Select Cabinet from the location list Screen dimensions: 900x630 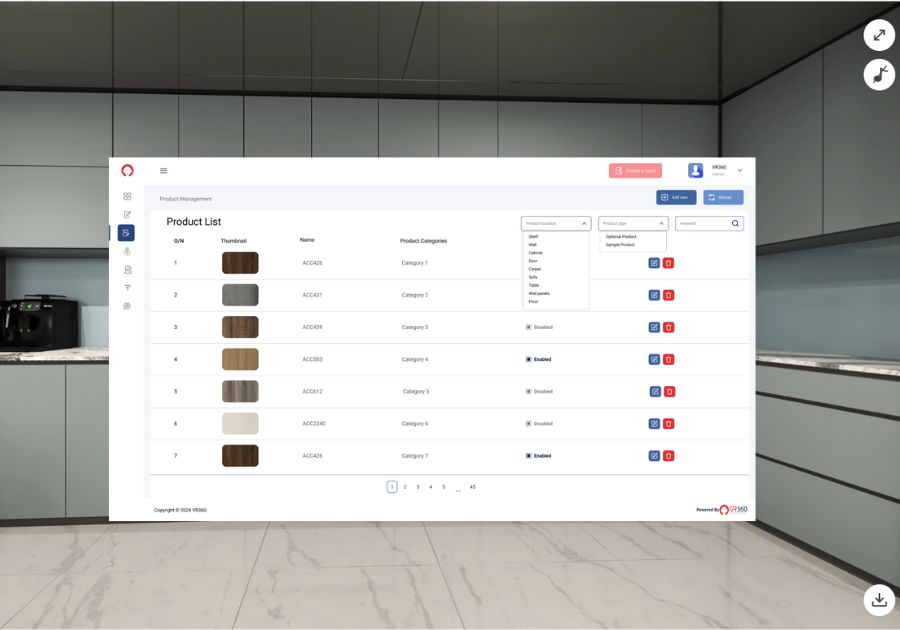(x=535, y=252)
